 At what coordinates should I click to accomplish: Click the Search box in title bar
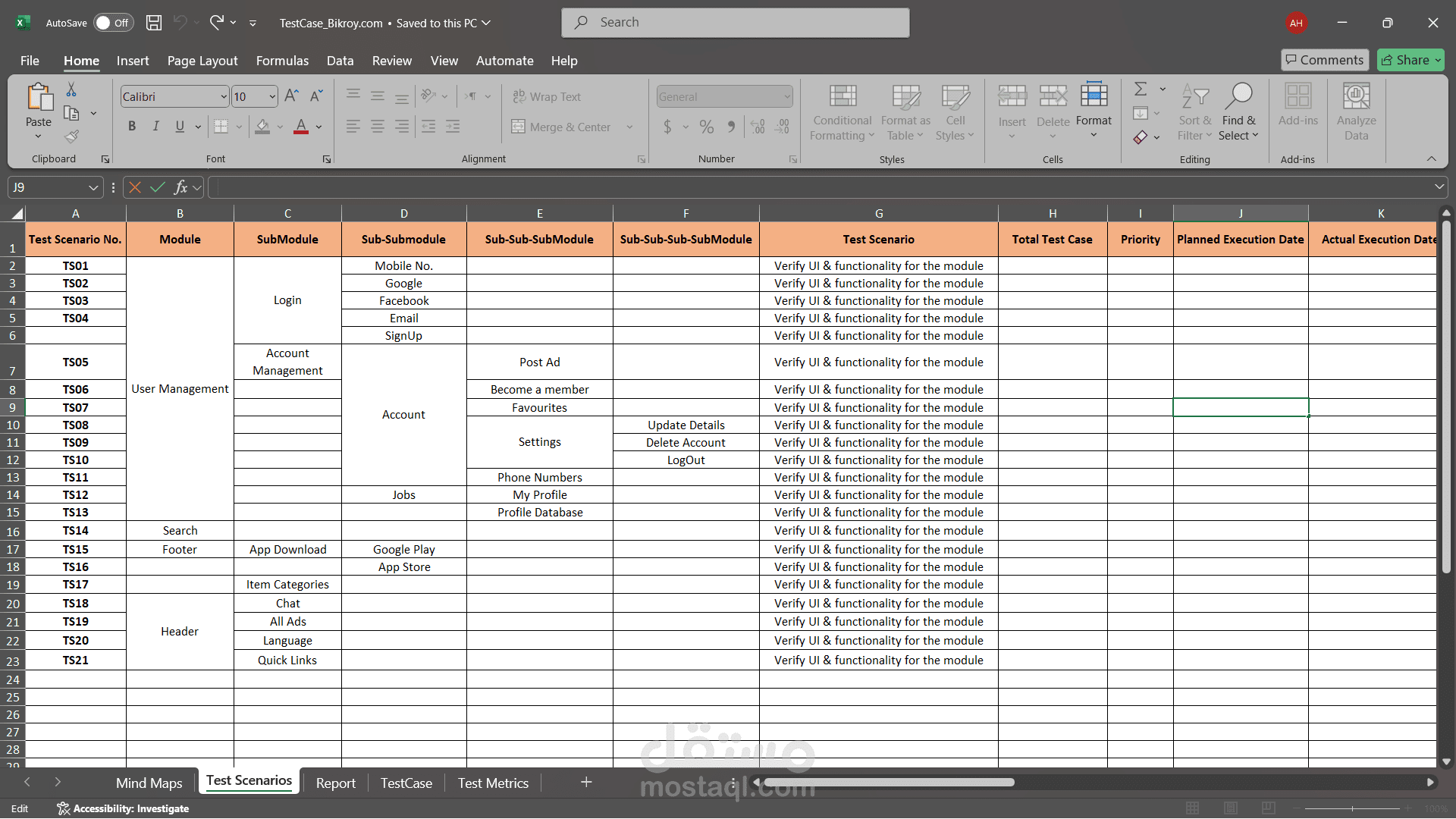pyautogui.click(x=736, y=23)
